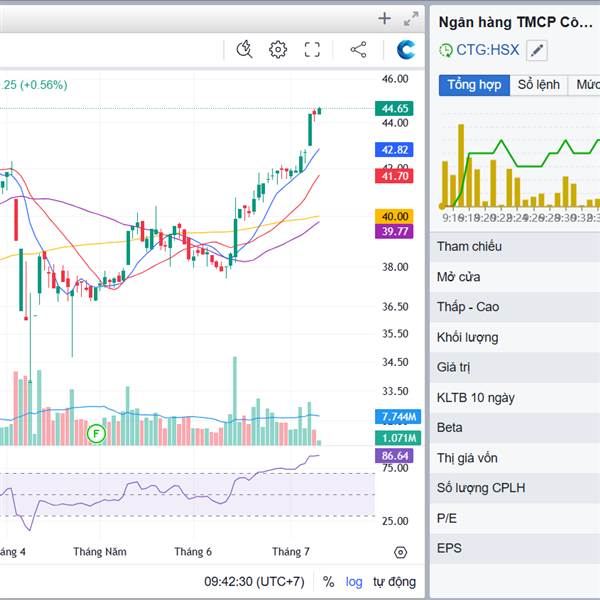Image resolution: width=600 pixels, height=600 pixels.
Task: Click the Tham chiếu row
Action: [x=515, y=246]
